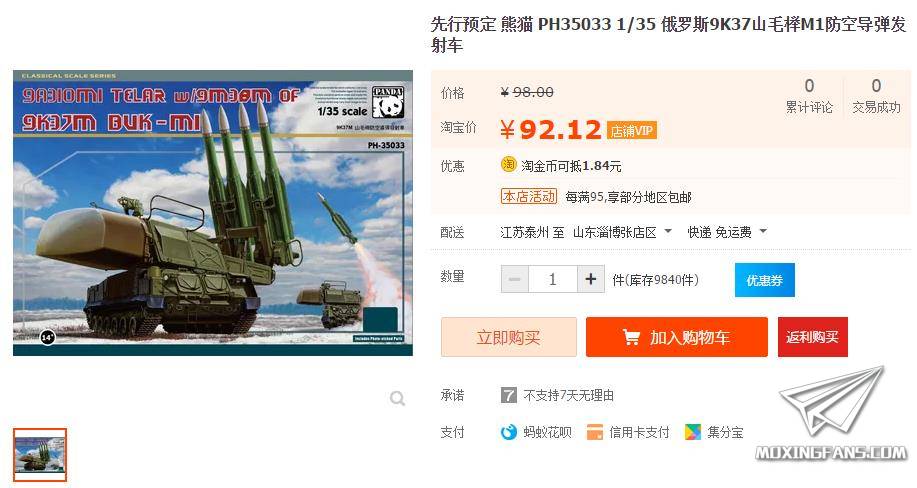
Task: Select the 蚂蚁花呗 payment icon
Action: tap(509, 432)
